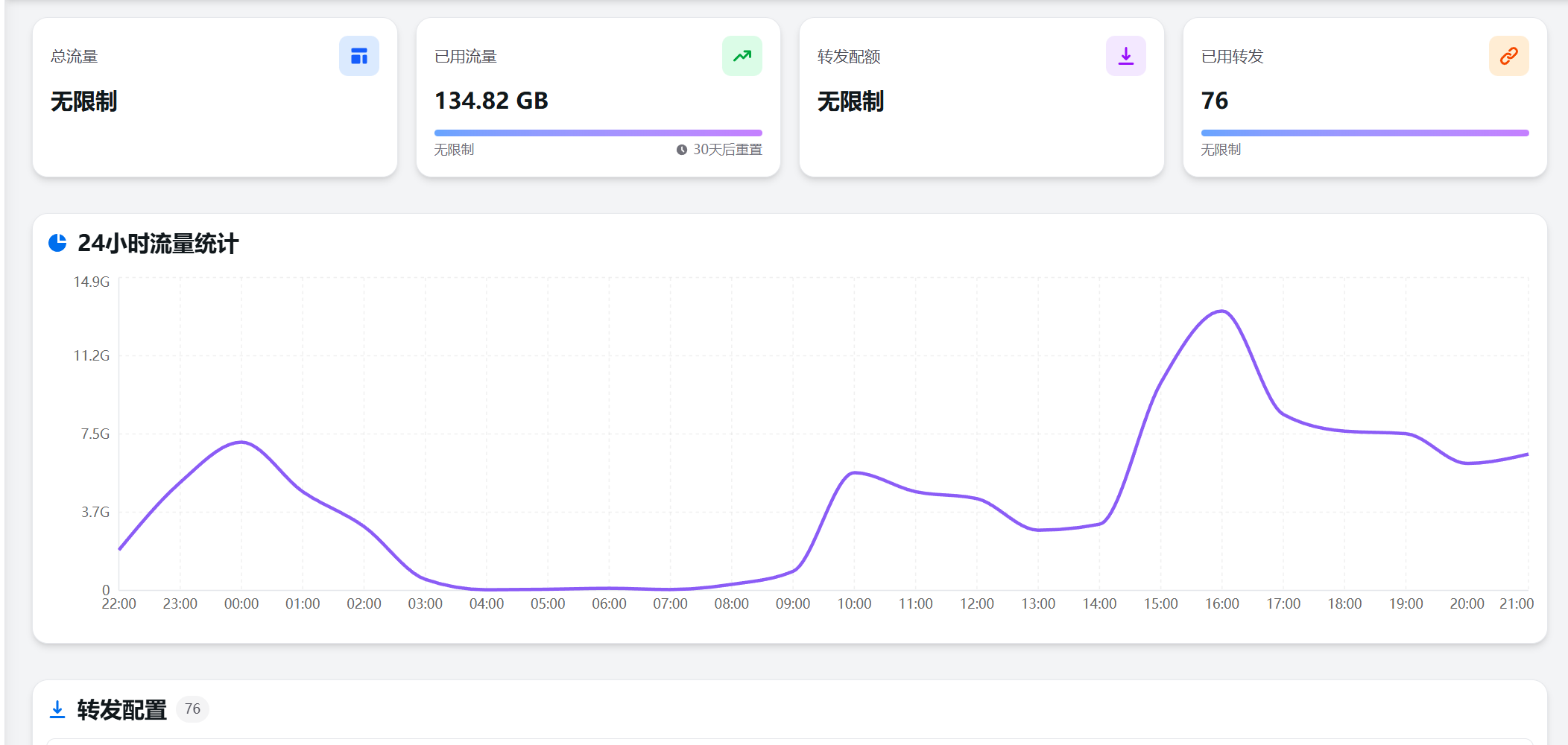Click the orange link icon in 已用转发 card

point(1508,56)
